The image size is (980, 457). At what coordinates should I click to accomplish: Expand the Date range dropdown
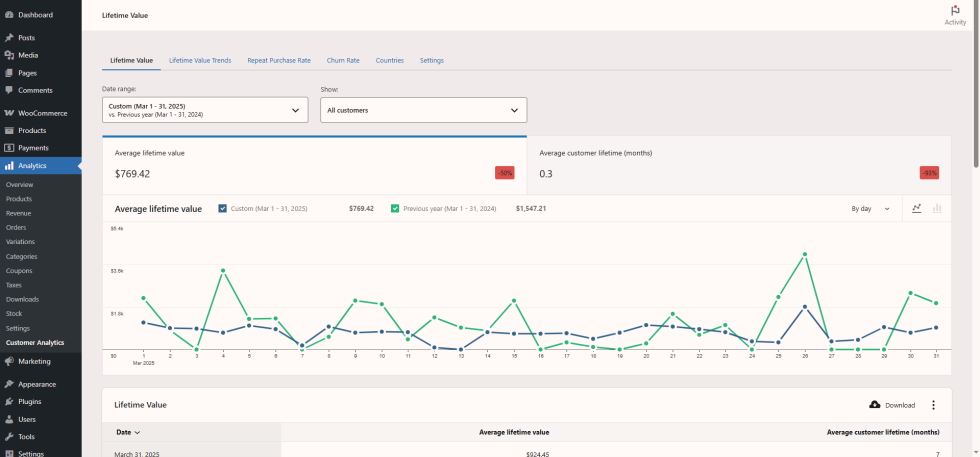pos(205,110)
